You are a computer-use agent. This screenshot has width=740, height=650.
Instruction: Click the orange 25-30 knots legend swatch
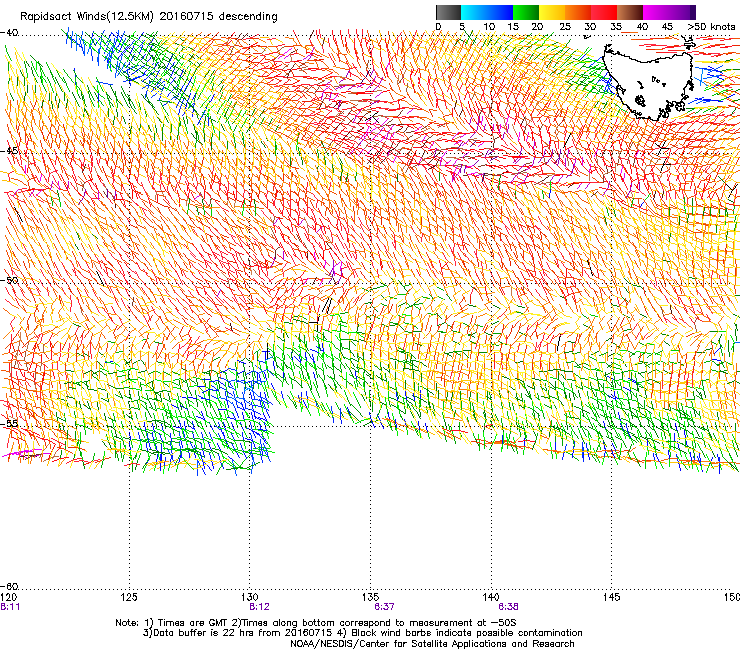pyautogui.click(x=578, y=12)
